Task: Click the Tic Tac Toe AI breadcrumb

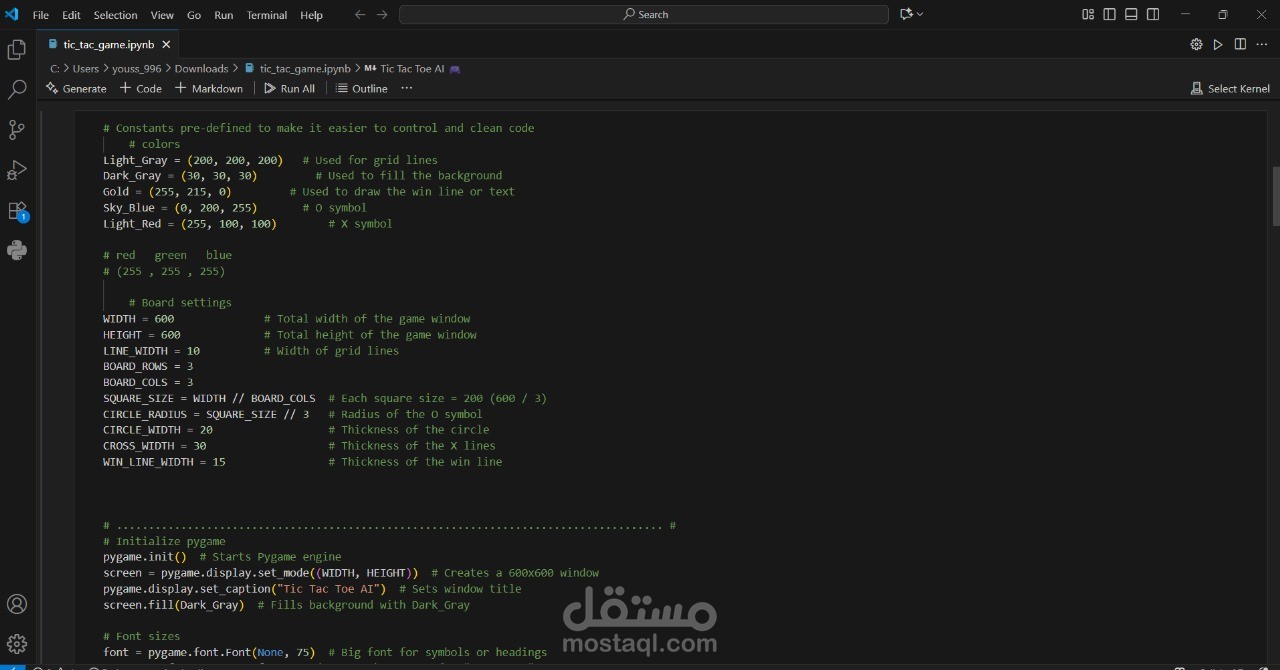Action: coord(412,69)
